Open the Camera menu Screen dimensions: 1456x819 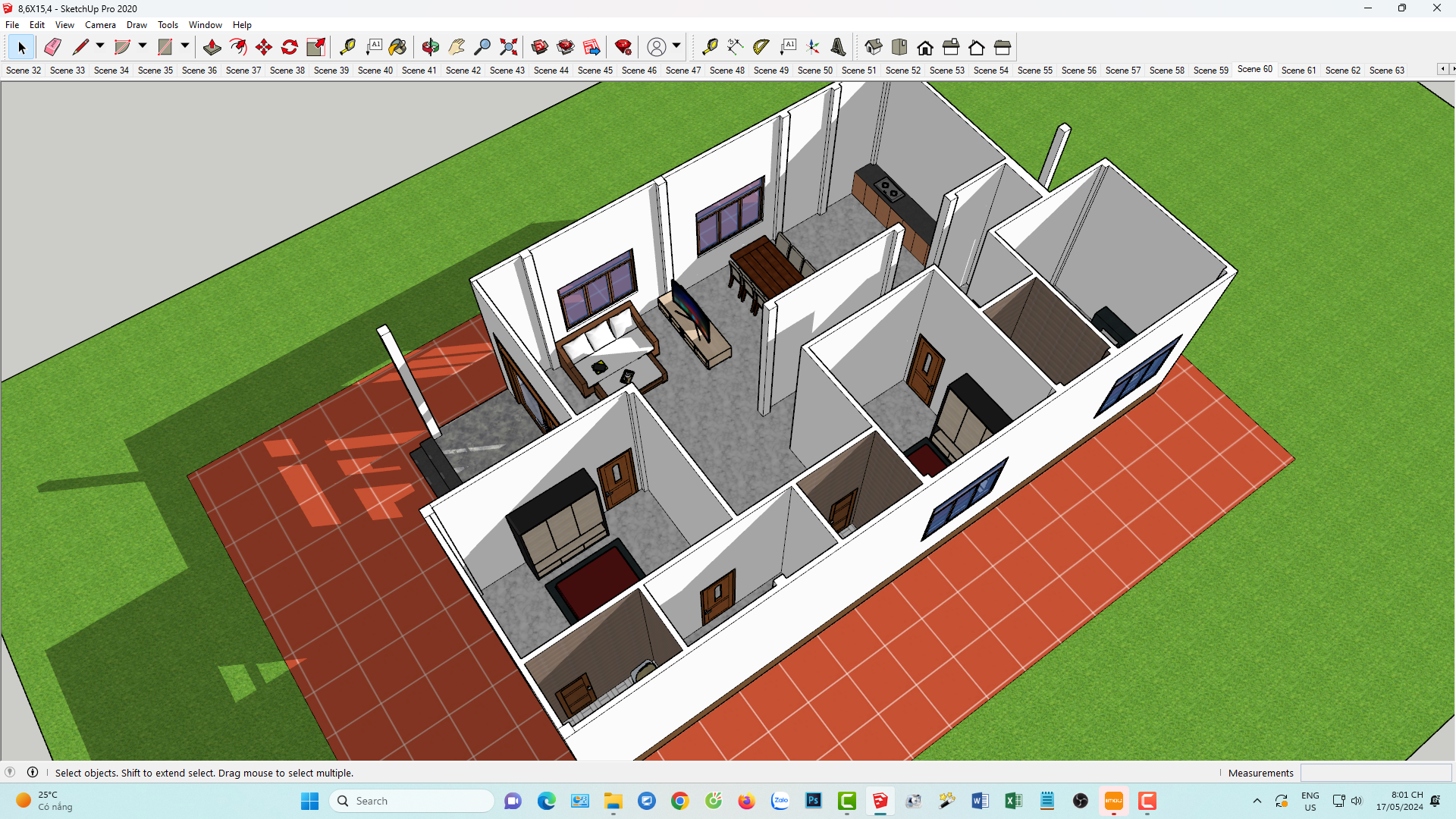[x=100, y=25]
